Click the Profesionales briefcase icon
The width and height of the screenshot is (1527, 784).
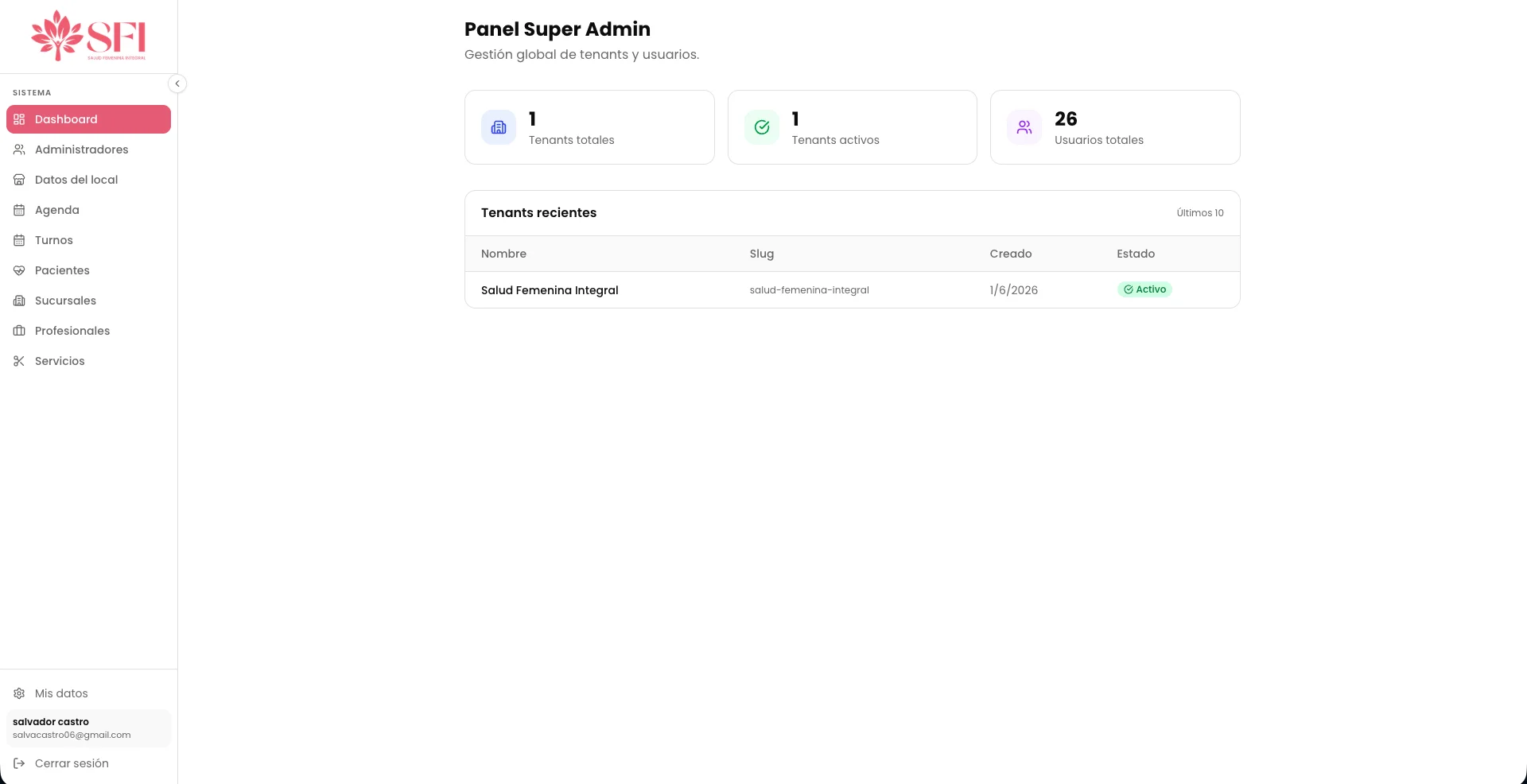(19, 331)
